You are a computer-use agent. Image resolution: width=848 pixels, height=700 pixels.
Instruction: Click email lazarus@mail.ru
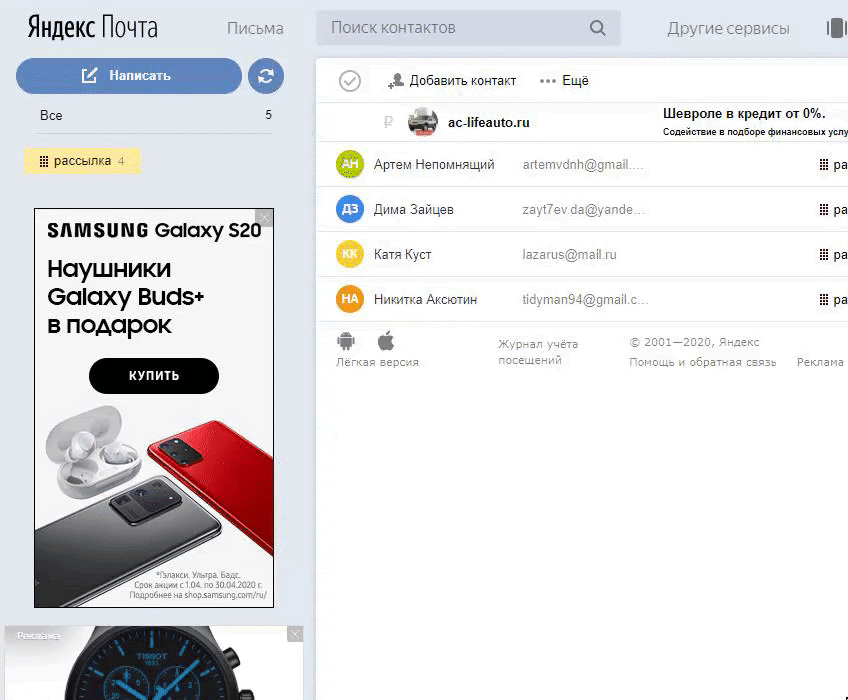[569, 254]
